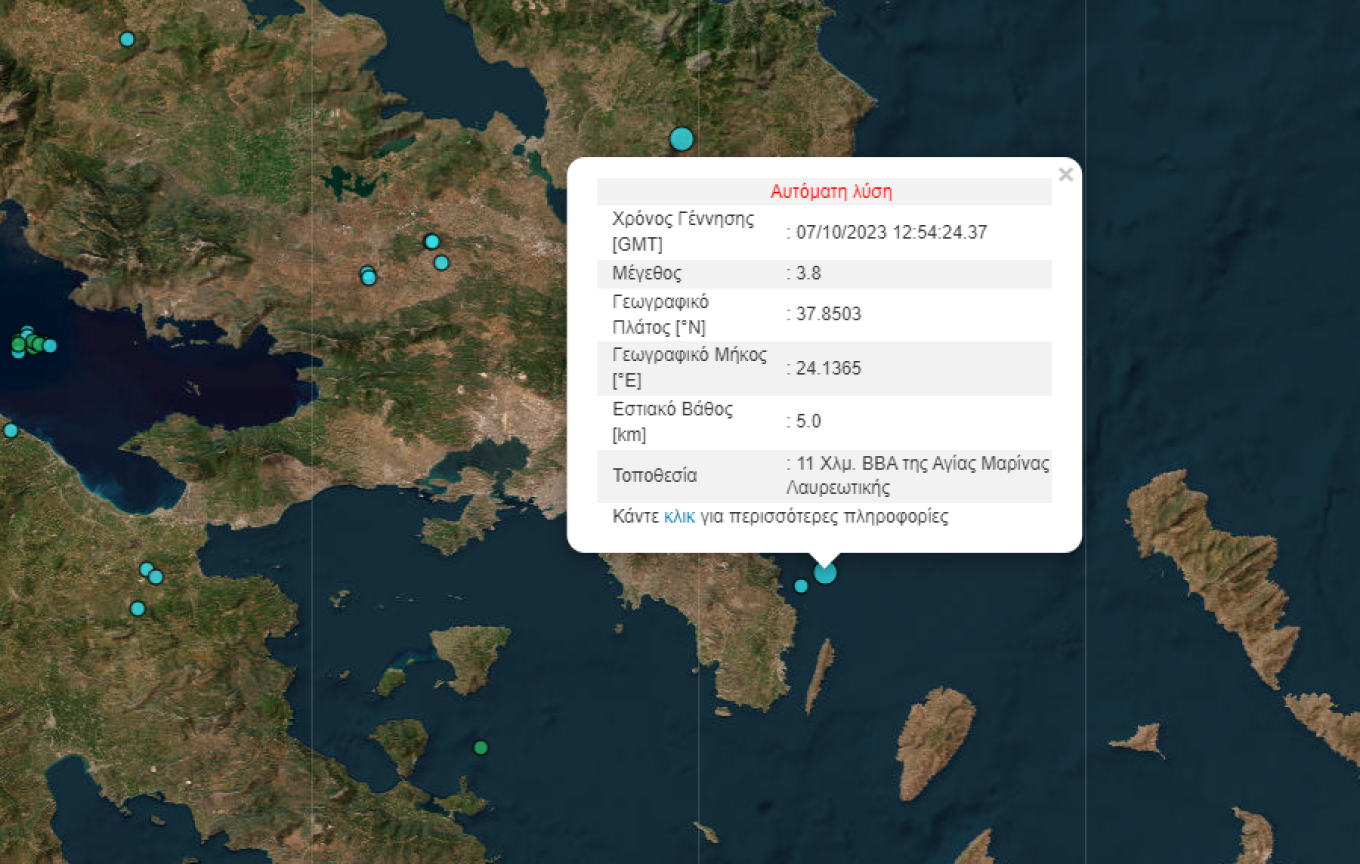Click the rightmost cyan marker of the green cluster
Image resolution: width=1360 pixels, height=864 pixels.
coord(50,346)
